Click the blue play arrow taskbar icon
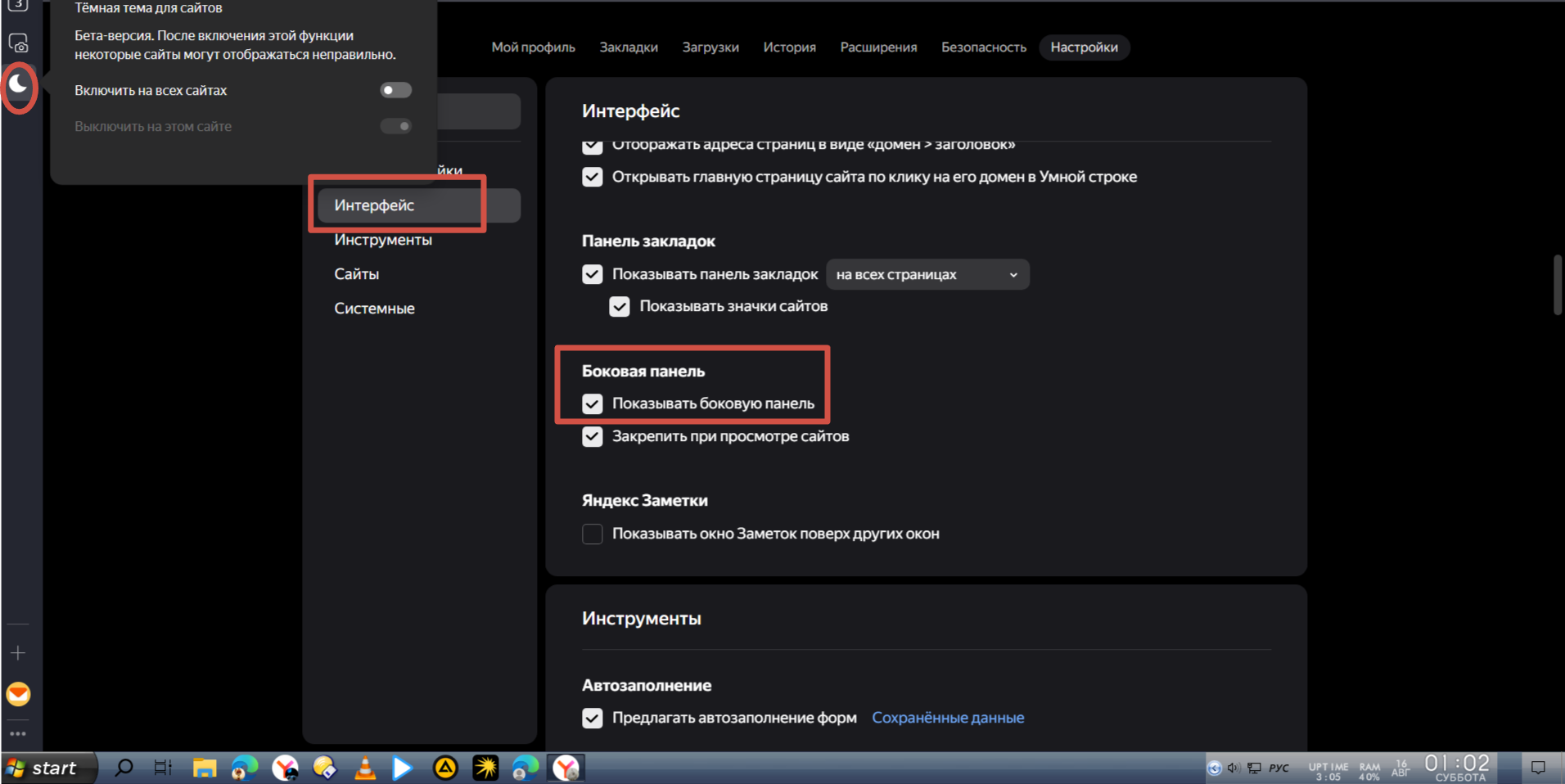Screen dimensions: 1565x784 pos(402,768)
